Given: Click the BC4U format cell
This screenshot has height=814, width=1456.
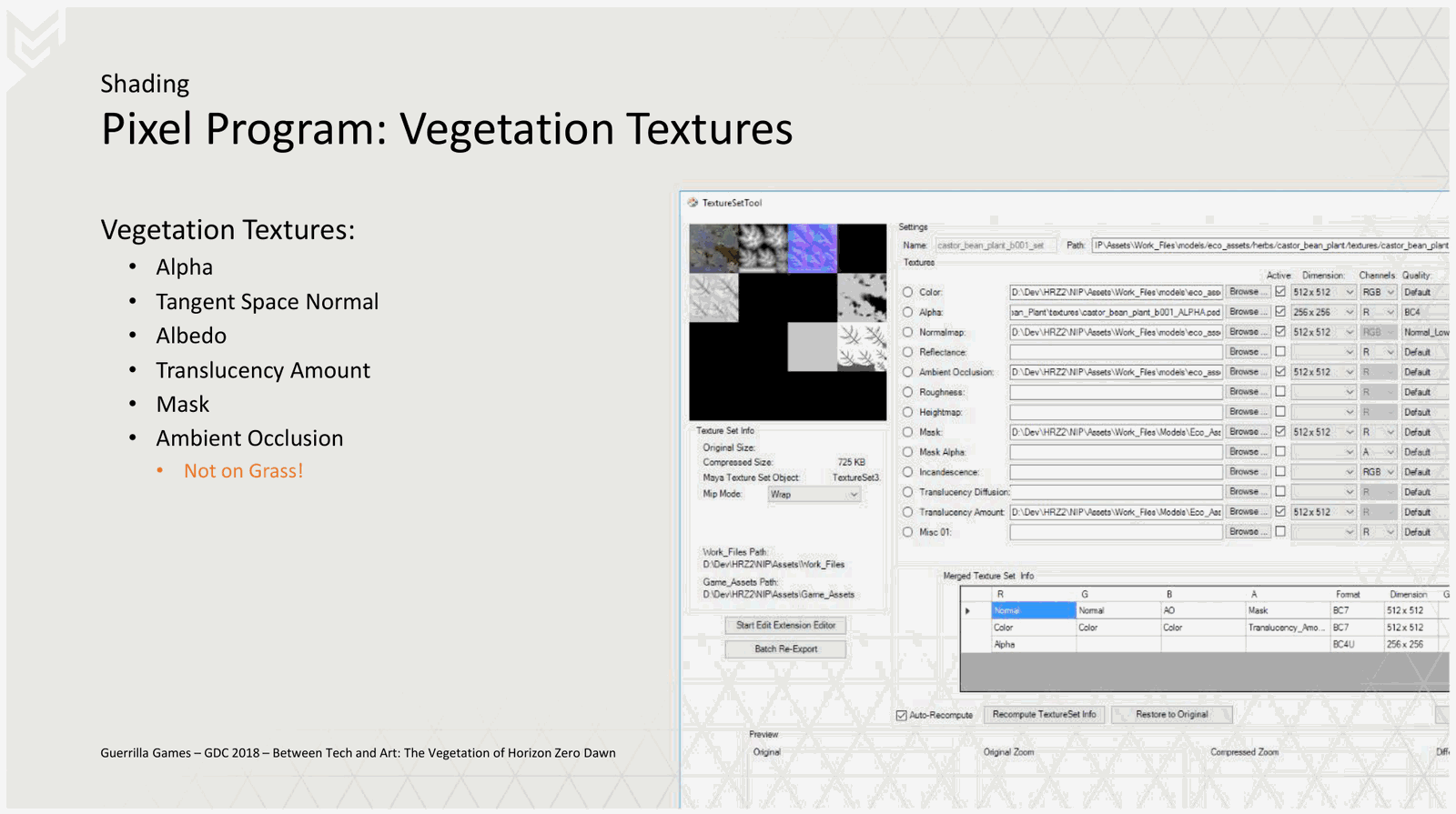Looking at the screenshot, I should click(x=1357, y=644).
